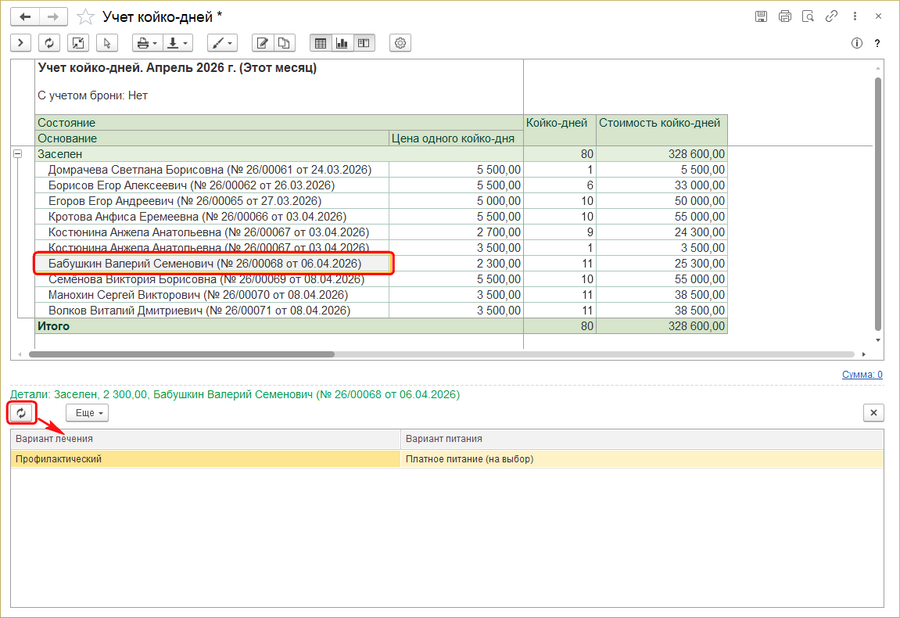The width and height of the screenshot is (900, 618).
Task: Open the three-dot more options menu
Action: pyautogui.click(x=853, y=17)
